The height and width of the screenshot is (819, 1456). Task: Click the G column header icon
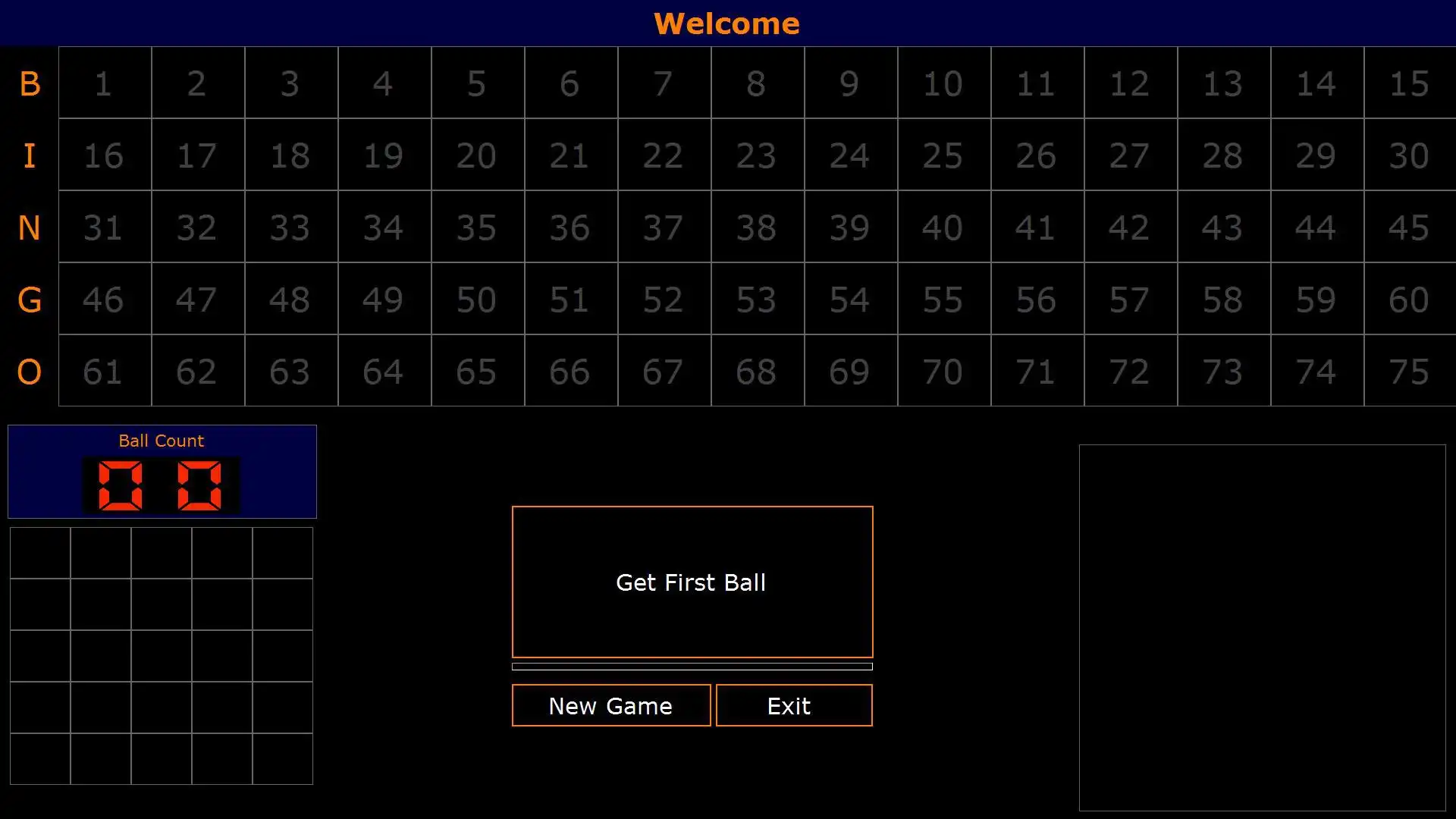tap(29, 299)
